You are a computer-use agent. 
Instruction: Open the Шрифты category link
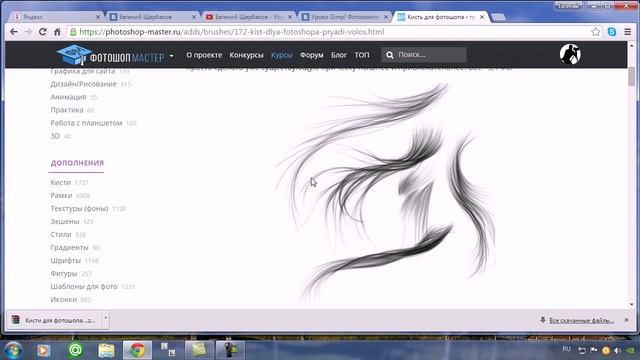(66, 261)
